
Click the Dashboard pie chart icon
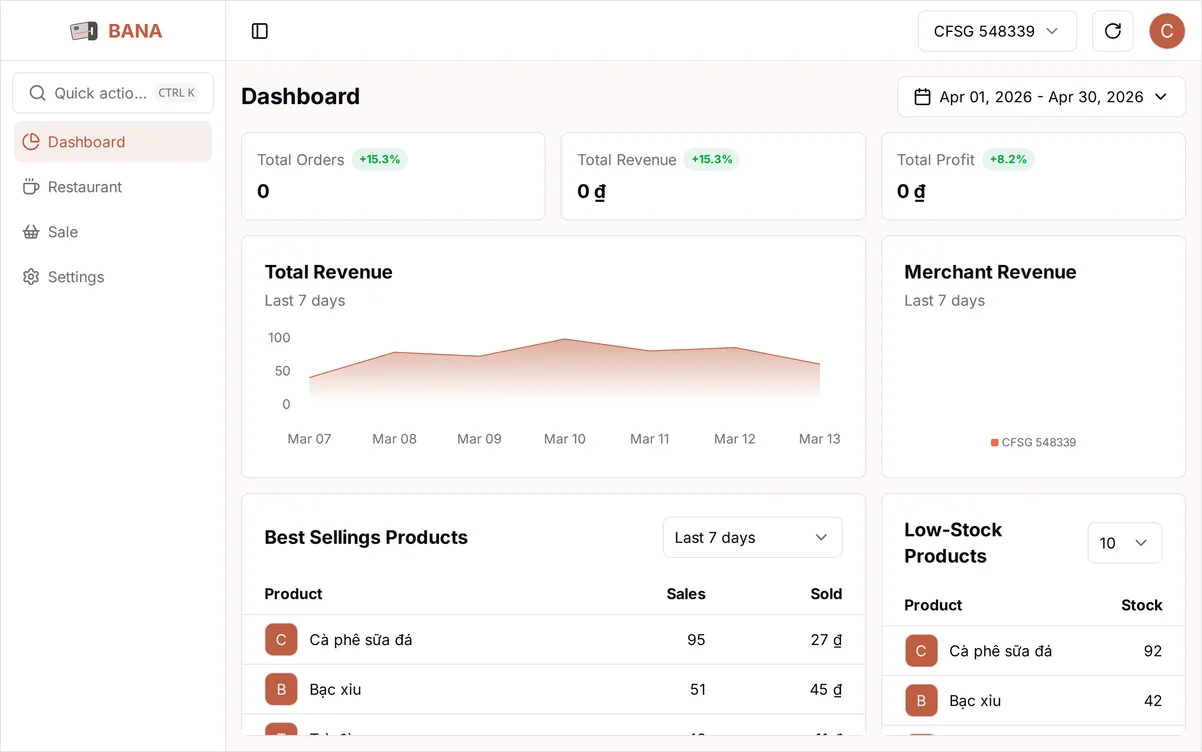(x=31, y=142)
